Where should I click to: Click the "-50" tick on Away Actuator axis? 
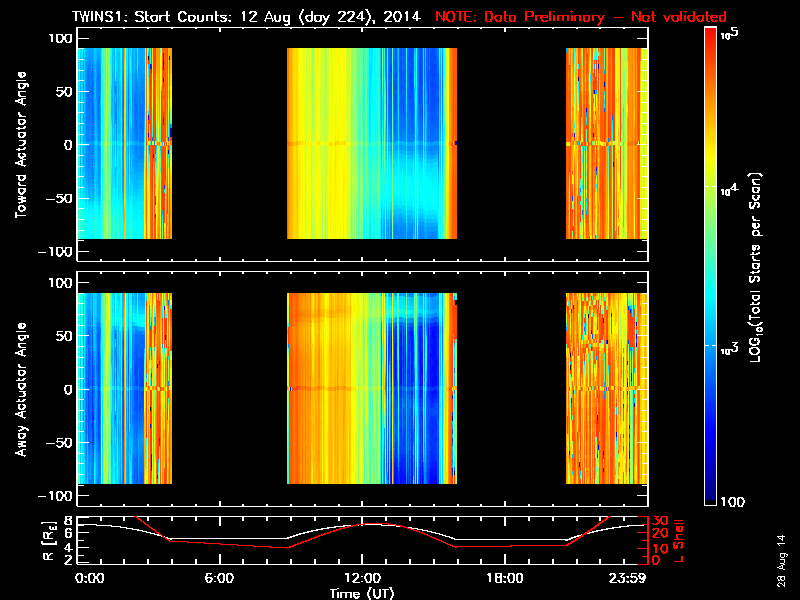pyautogui.click(x=59, y=443)
